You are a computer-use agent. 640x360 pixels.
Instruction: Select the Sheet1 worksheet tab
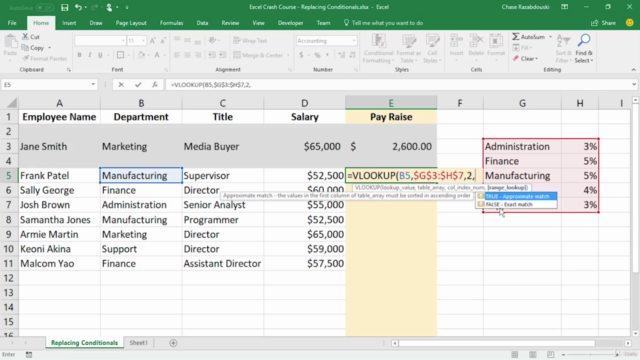138,343
